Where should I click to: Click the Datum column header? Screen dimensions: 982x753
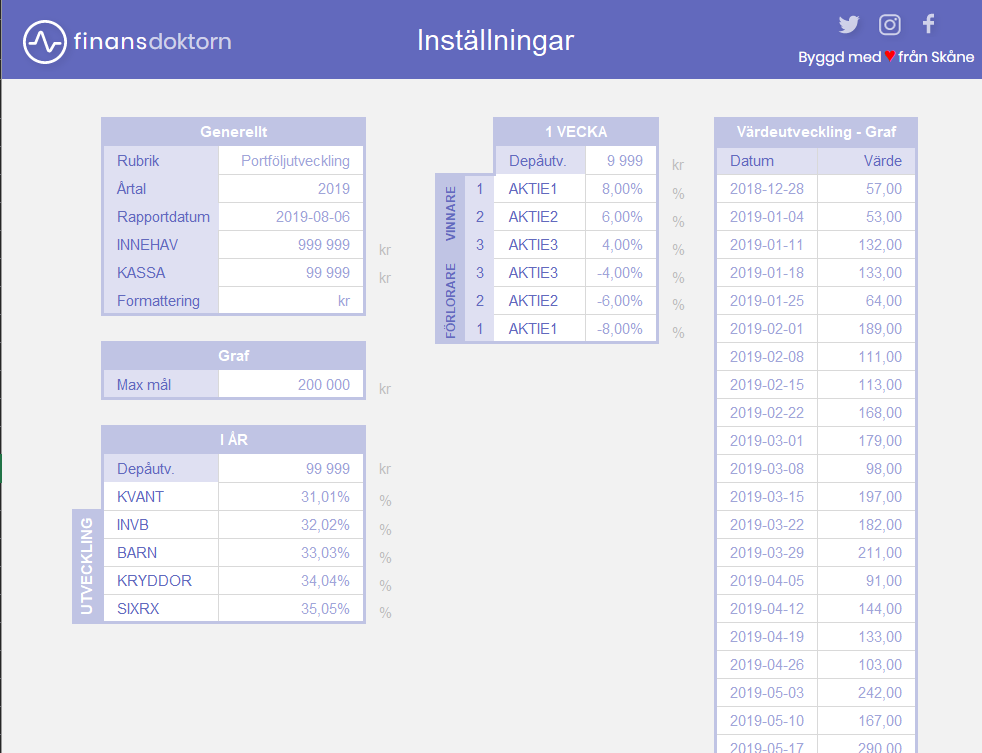point(767,161)
